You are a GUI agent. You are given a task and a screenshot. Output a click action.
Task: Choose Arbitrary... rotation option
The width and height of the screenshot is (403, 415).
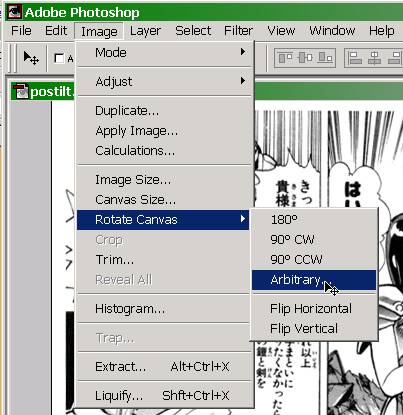pyautogui.click(x=314, y=280)
